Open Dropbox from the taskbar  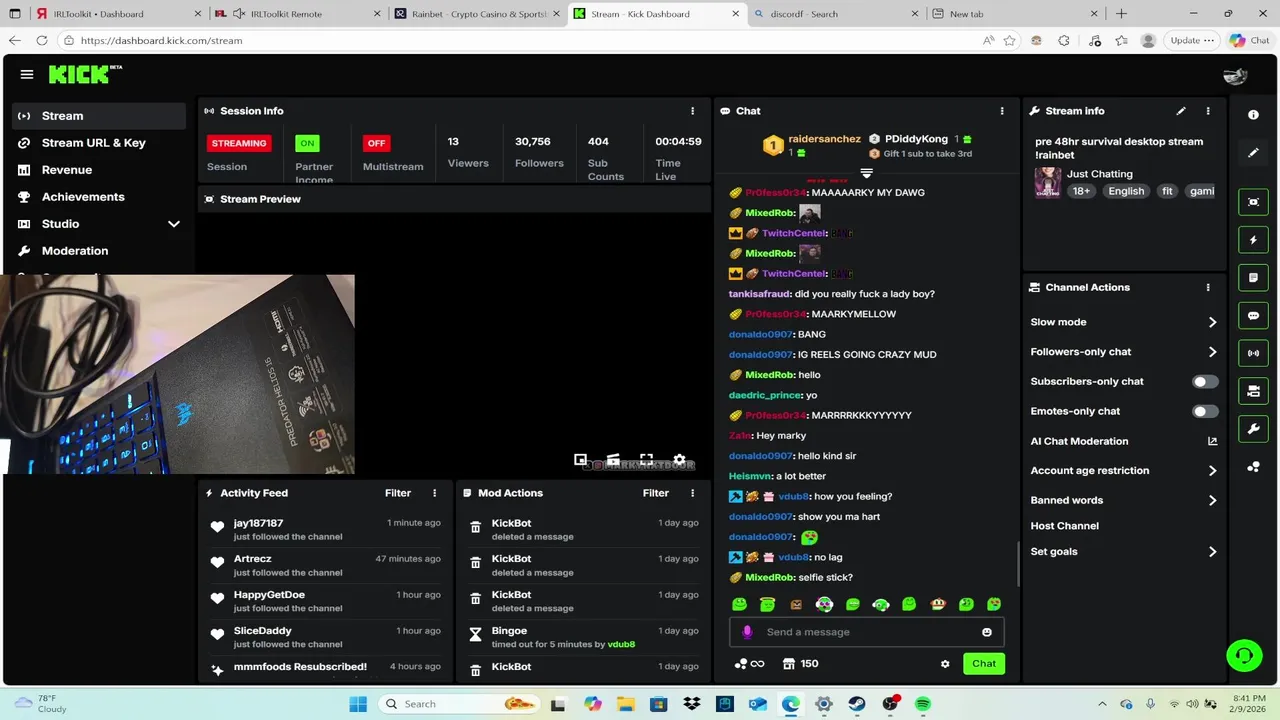coord(692,704)
